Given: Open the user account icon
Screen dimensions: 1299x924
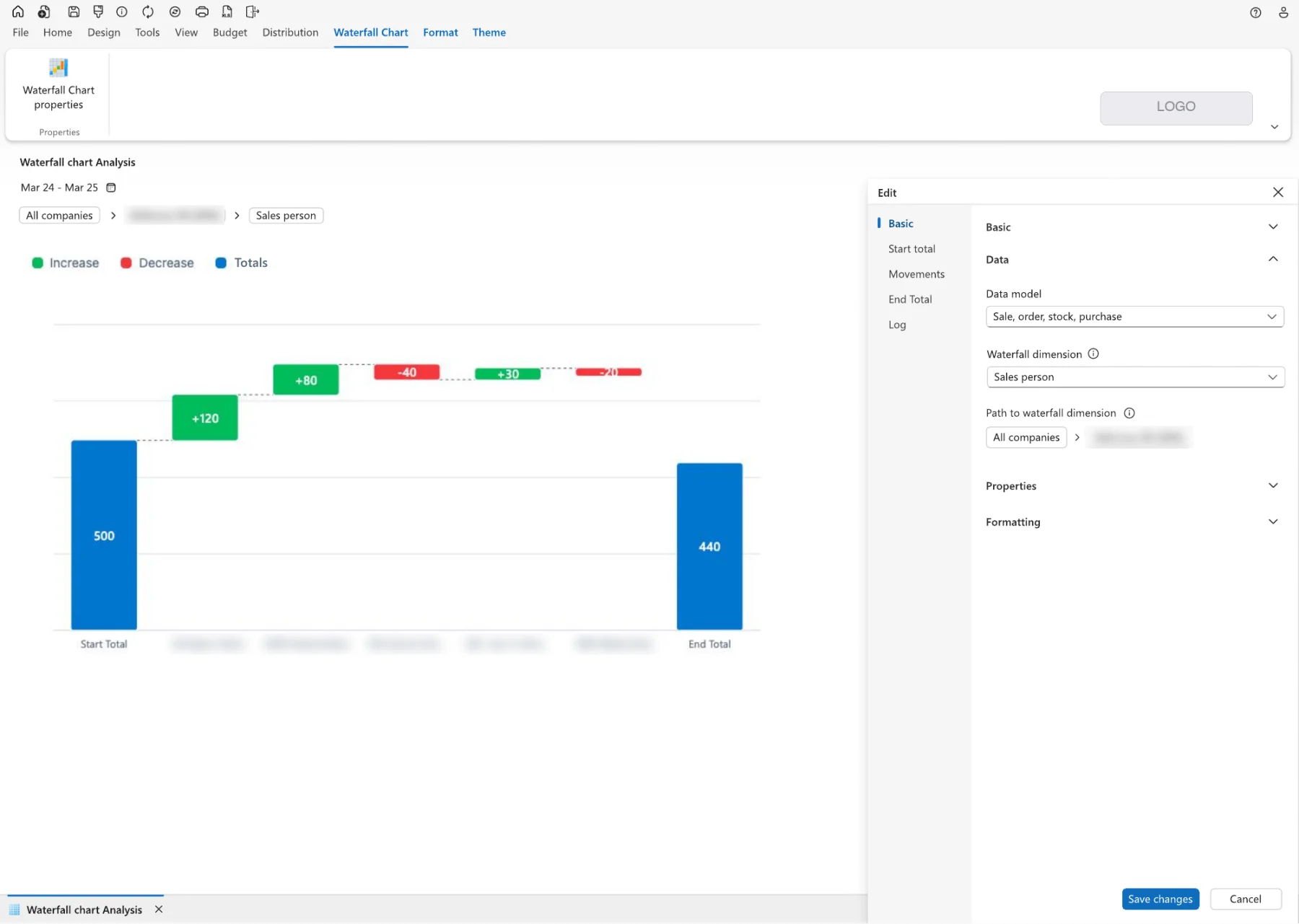Looking at the screenshot, I should pos(1283,12).
